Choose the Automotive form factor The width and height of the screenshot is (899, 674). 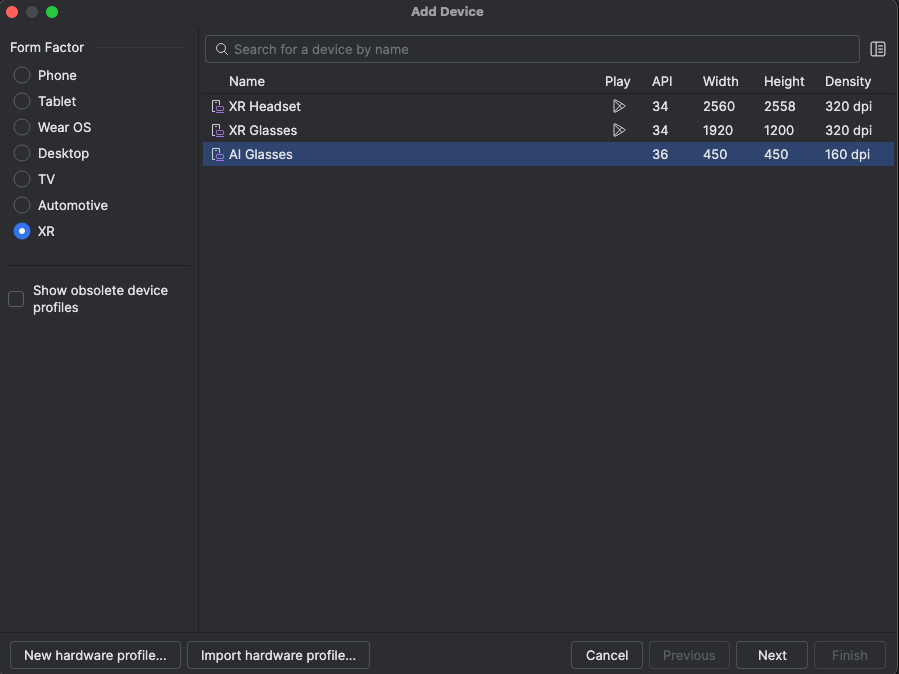(x=21, y=205)
